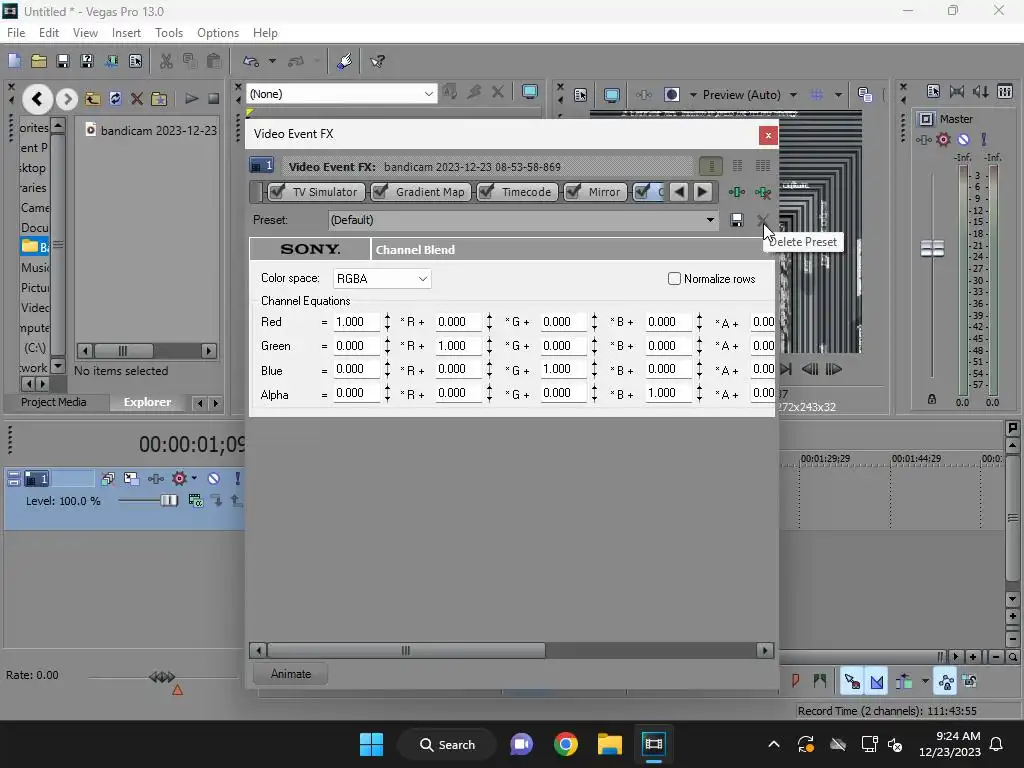Viewport: 1024px width, 768px height.
Task: Click the Delete Preset X icon
Action: (762, 220)
